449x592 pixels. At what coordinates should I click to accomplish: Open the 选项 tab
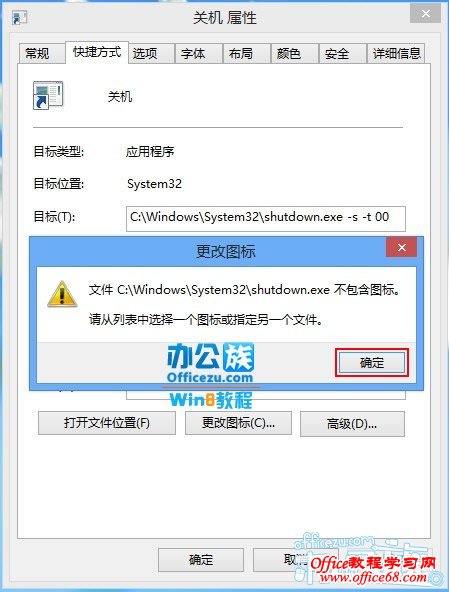pos(145,53)
